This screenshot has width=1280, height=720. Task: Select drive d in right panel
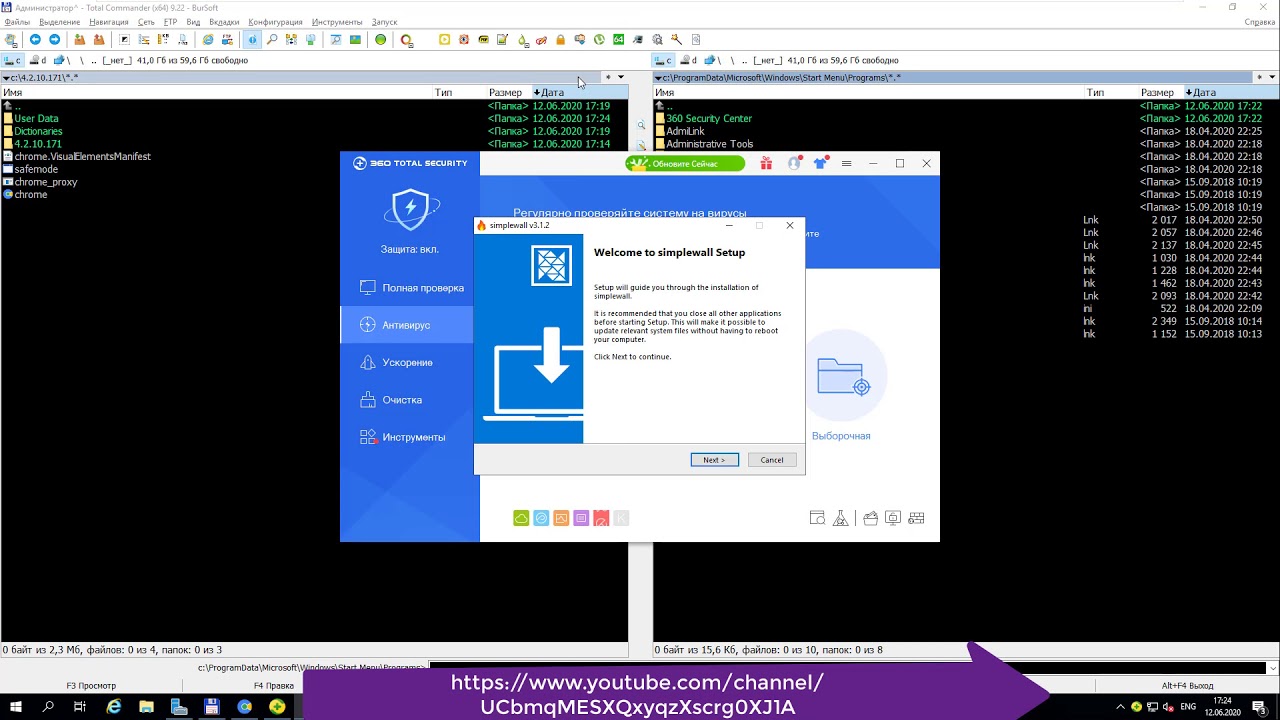[688, 60]
